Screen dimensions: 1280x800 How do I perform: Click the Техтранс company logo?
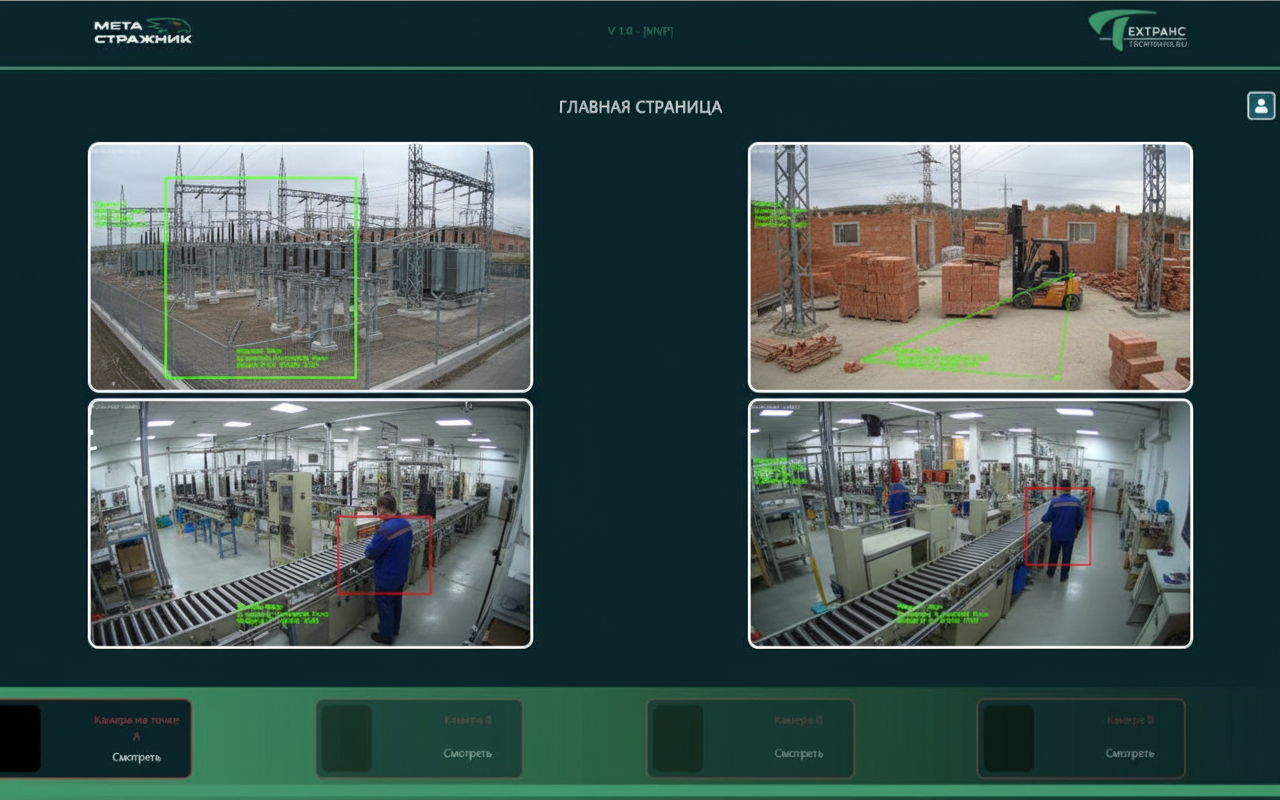tap(1138, 32)
